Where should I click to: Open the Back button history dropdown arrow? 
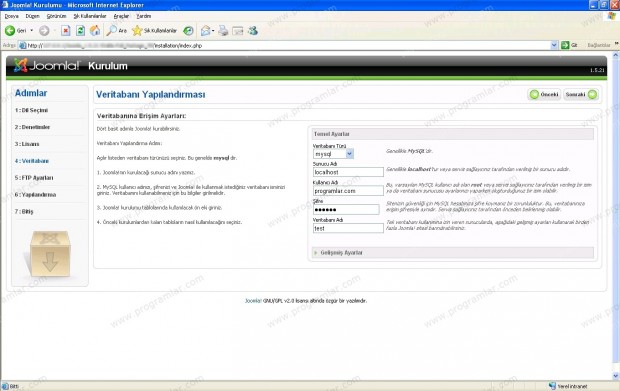click(32, 31)
